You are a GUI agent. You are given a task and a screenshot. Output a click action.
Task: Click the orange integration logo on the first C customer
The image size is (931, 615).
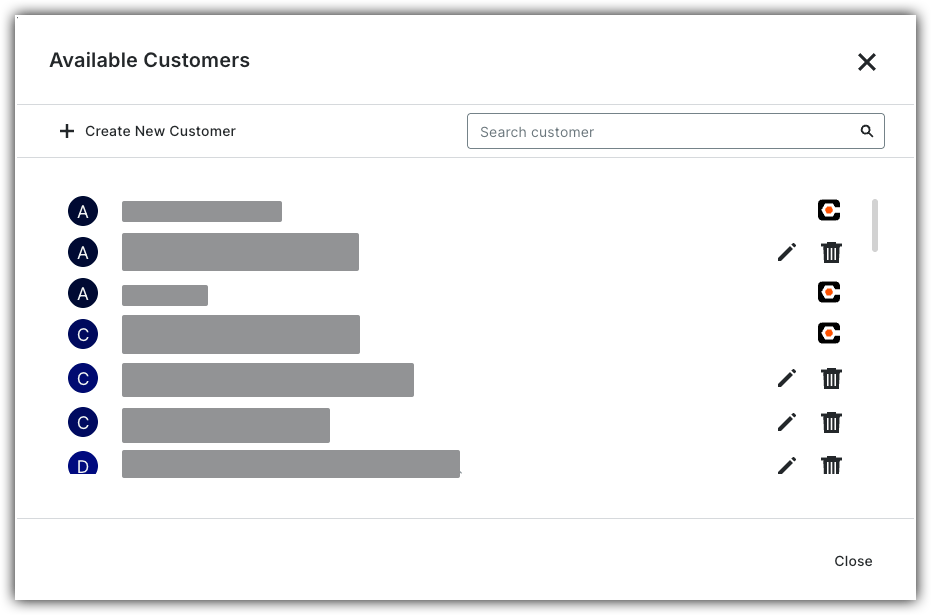tap(829, 333)
